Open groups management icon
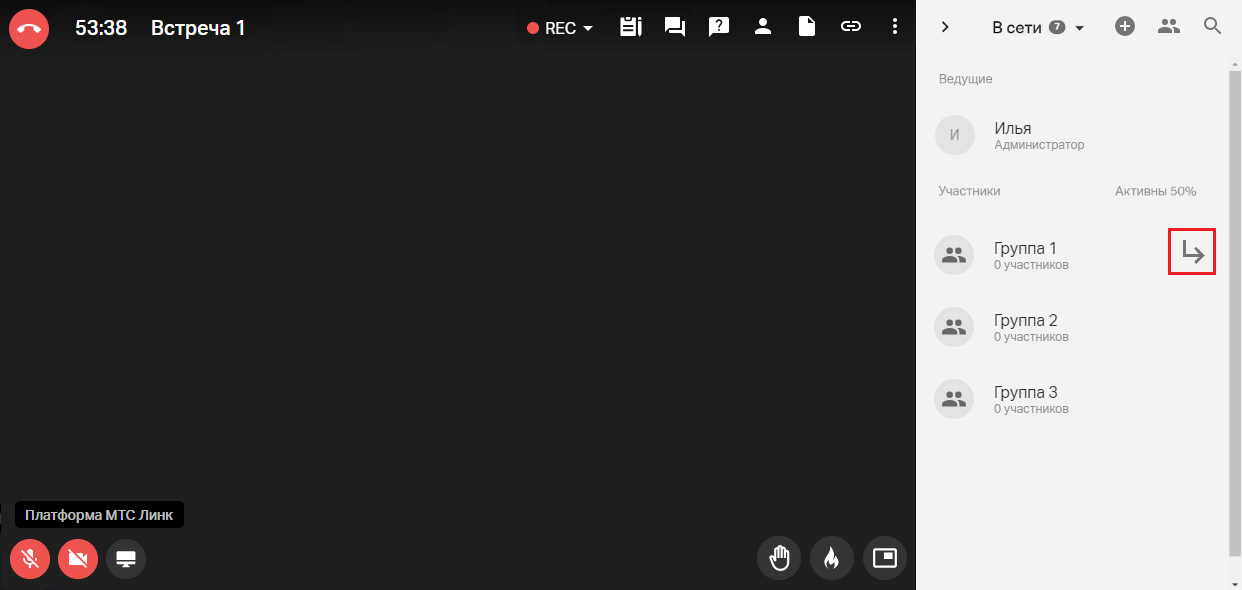 click(x=1169, y=27)
